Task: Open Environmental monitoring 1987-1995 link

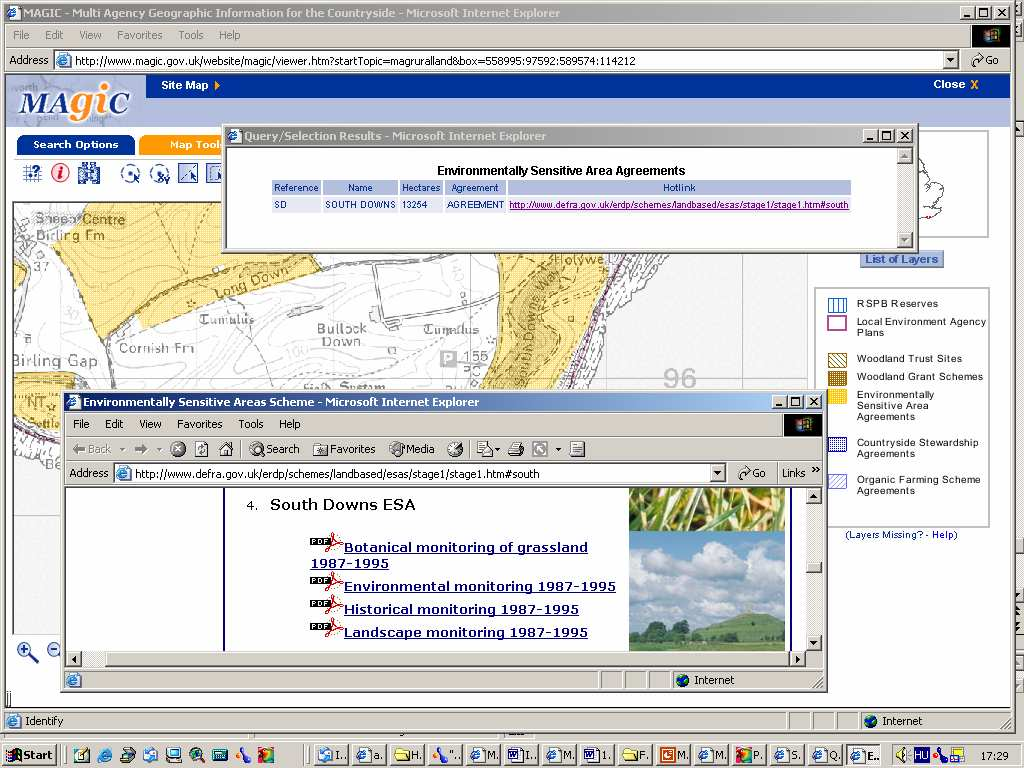Action: tap(480, 586)
